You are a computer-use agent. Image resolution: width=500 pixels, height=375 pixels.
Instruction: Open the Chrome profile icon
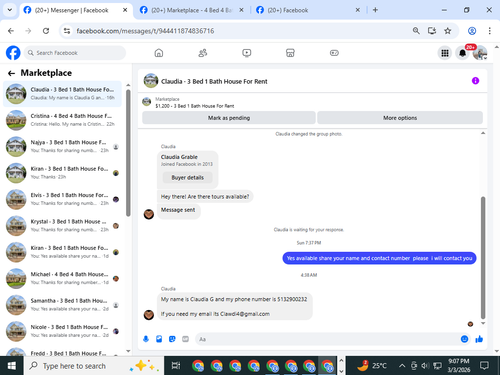coord(472,31)
